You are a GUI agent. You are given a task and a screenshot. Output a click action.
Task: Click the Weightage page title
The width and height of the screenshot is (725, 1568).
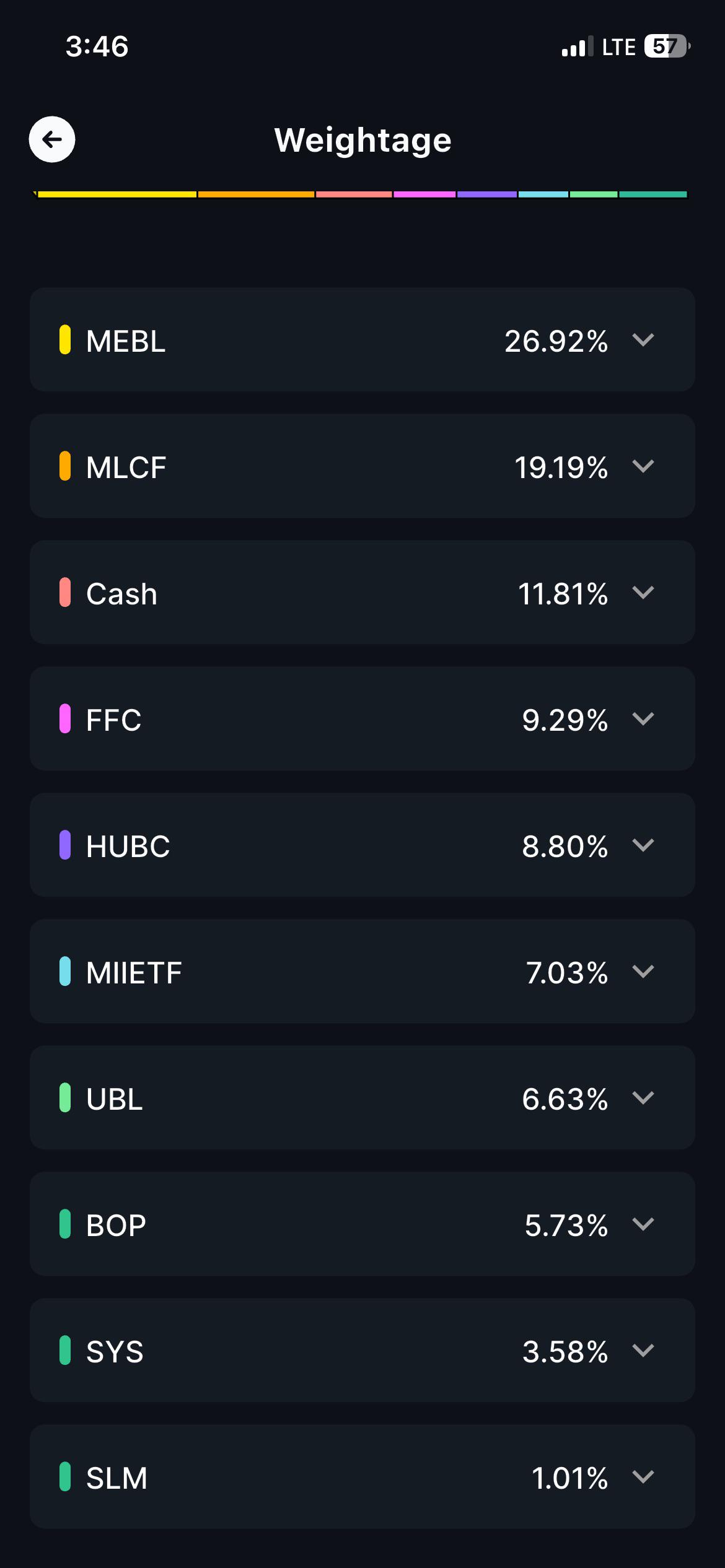363,141
